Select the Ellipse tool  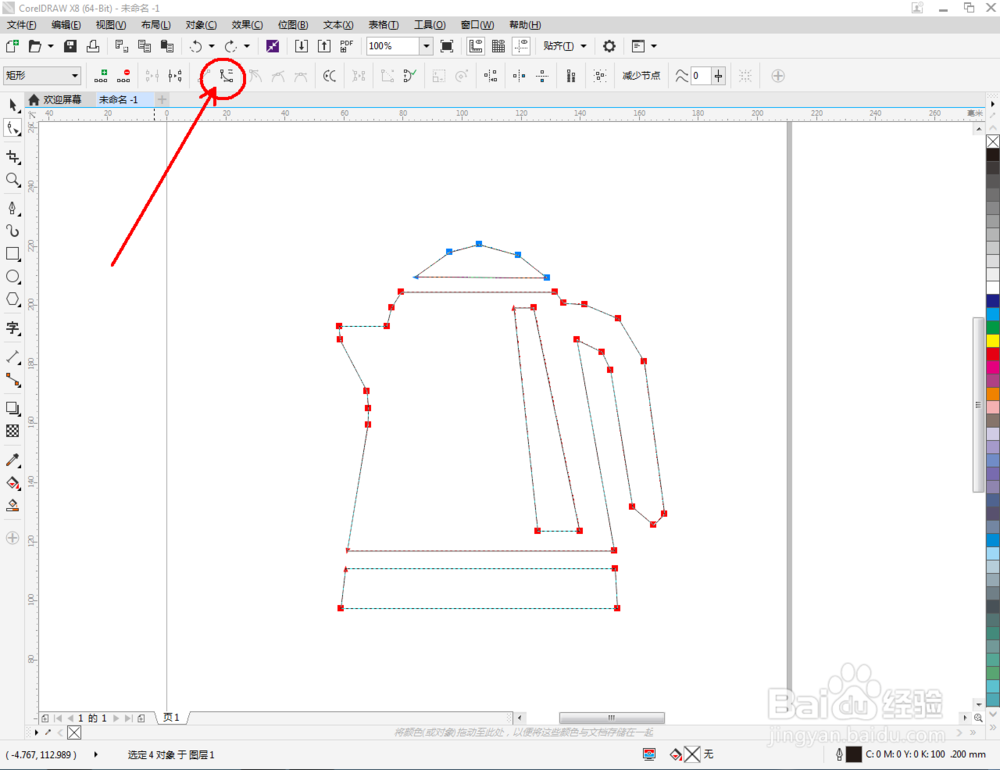[13, 277]
